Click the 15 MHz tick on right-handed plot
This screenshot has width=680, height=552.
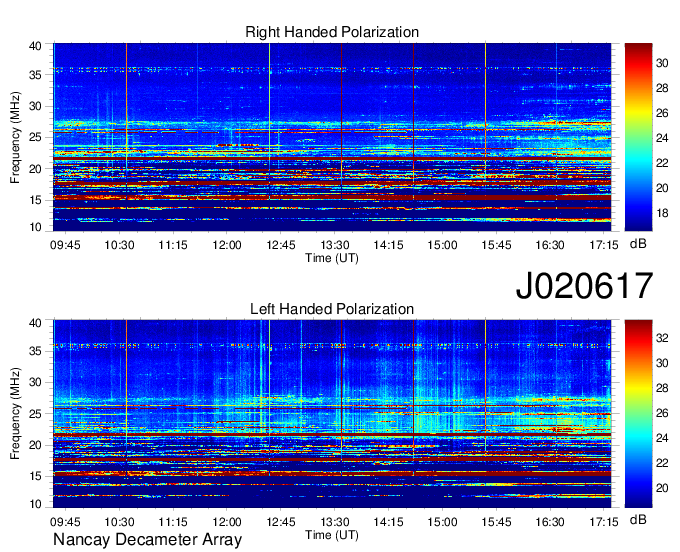(x=35, y=200)
